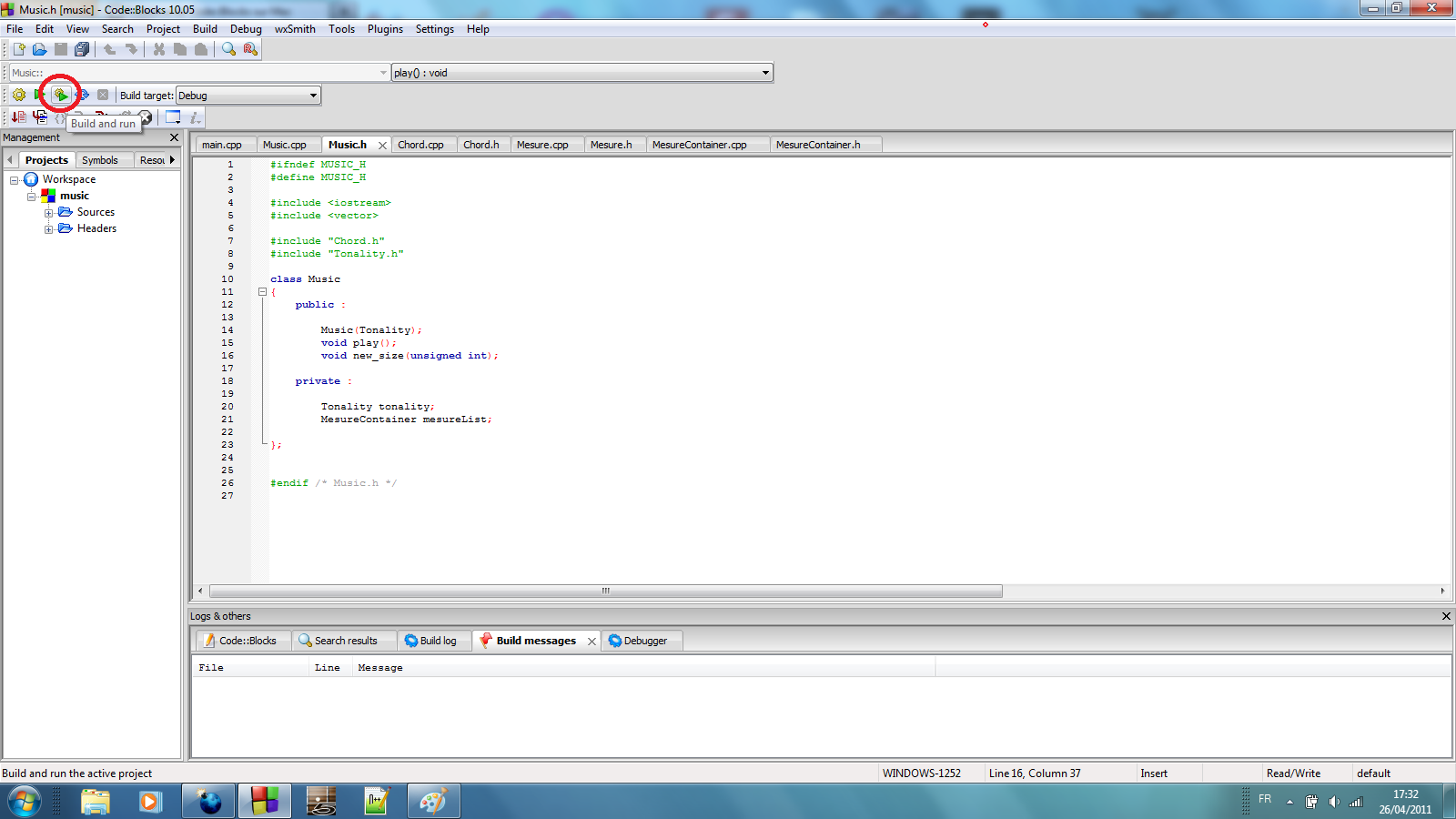Screen dimensions: 1456x819
Task: Click the New file icon
Action: pyautogui.click(x=19, y=49)
